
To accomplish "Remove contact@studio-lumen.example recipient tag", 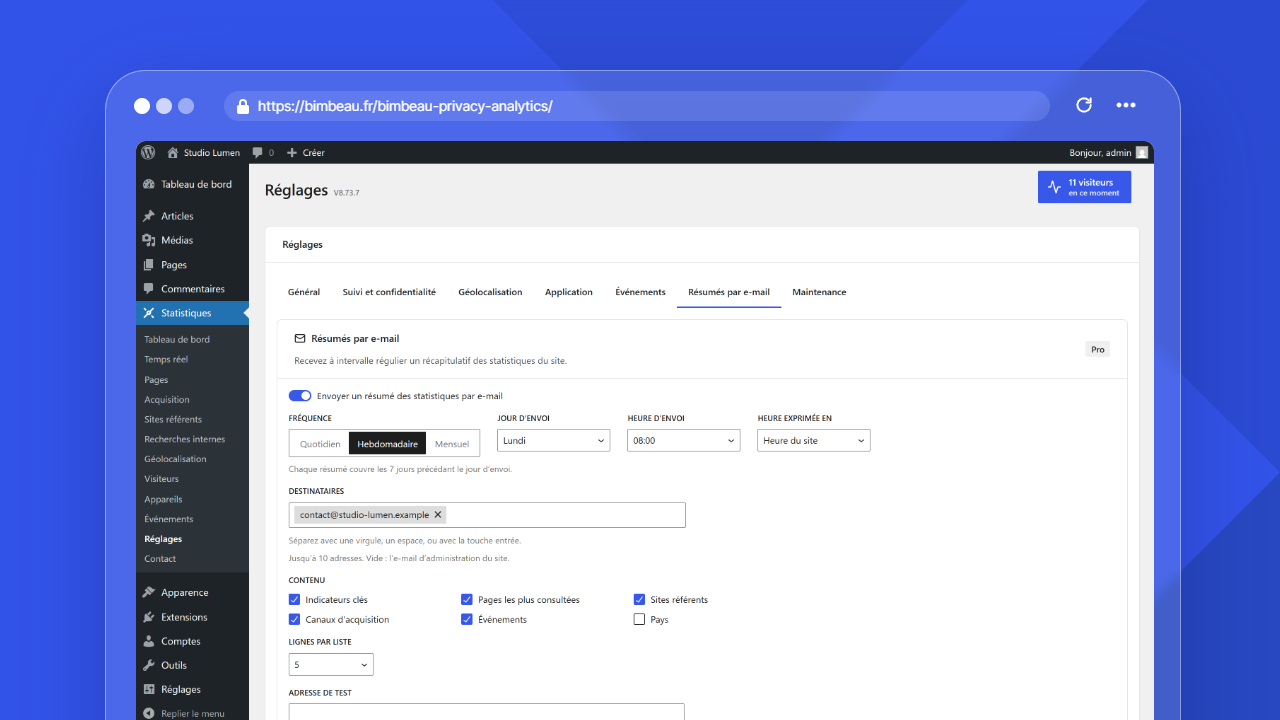I will (438, 515).
